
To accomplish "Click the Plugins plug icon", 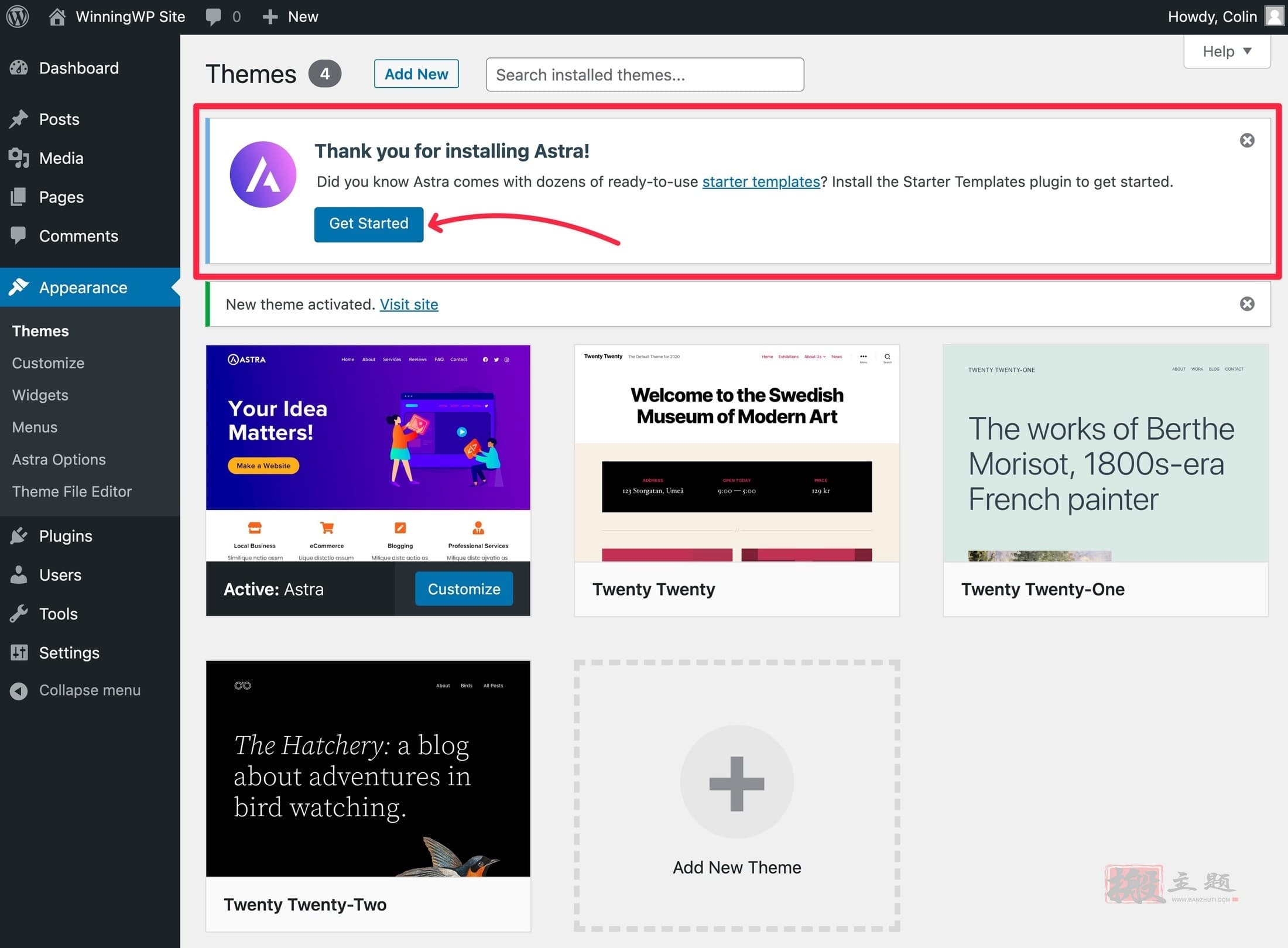I will tap(19, 535).
